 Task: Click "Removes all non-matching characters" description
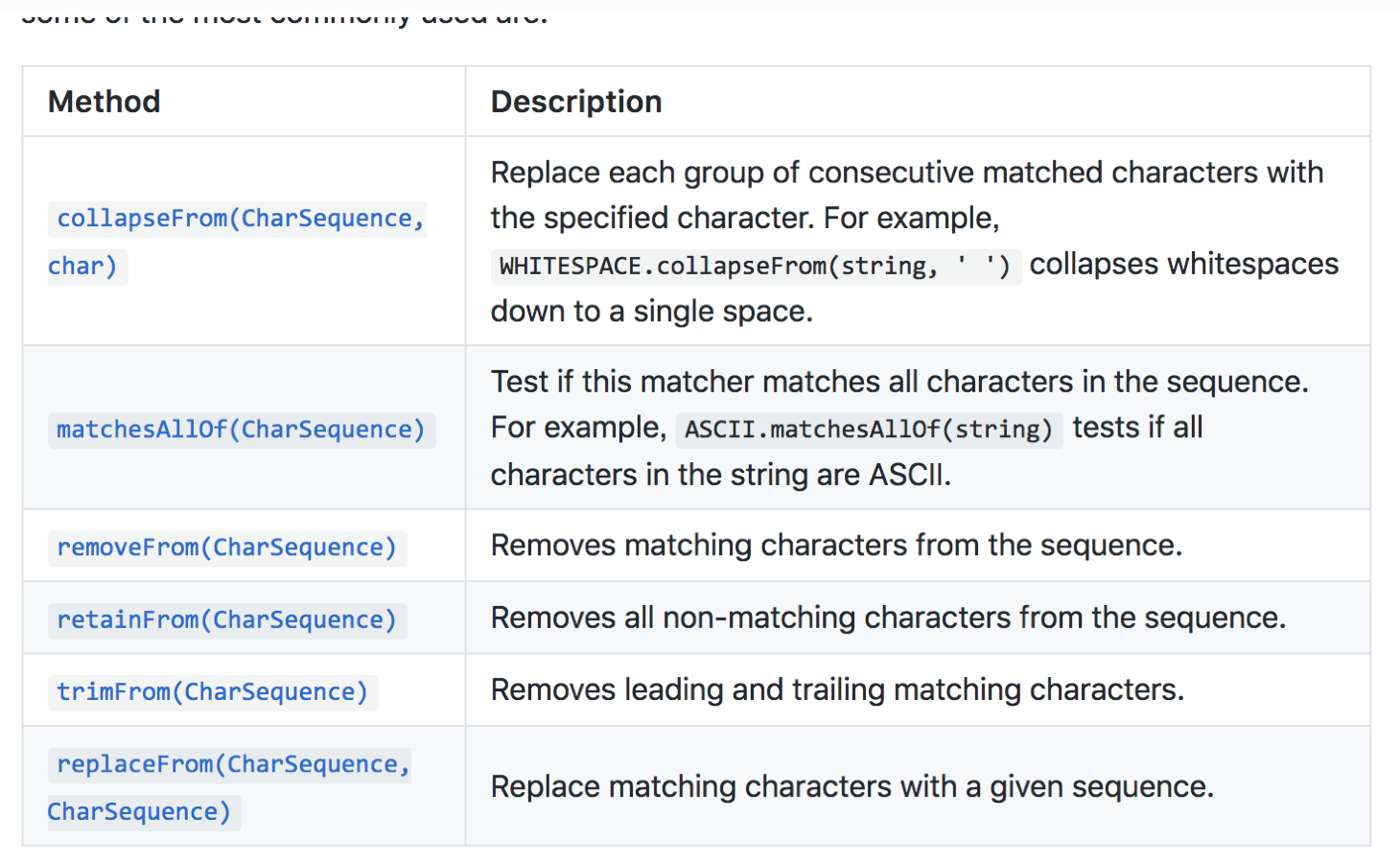tap(888, 618)
